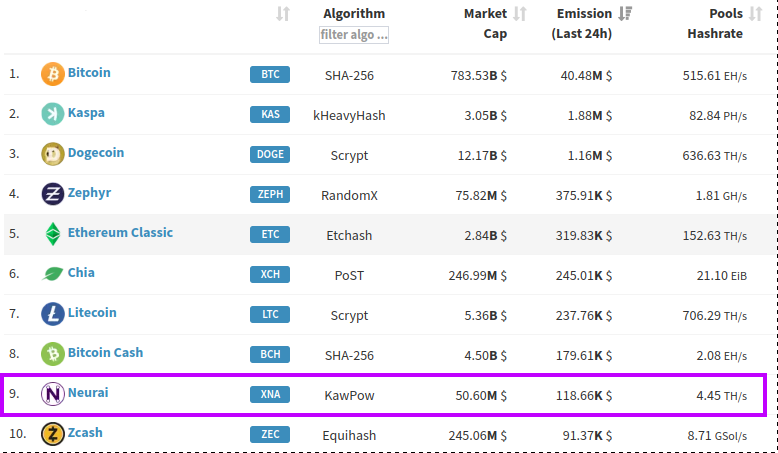Sort by the ticker column arrows
Image resolution: width=778 pixels, height=453 pixels.
point(283,13)
